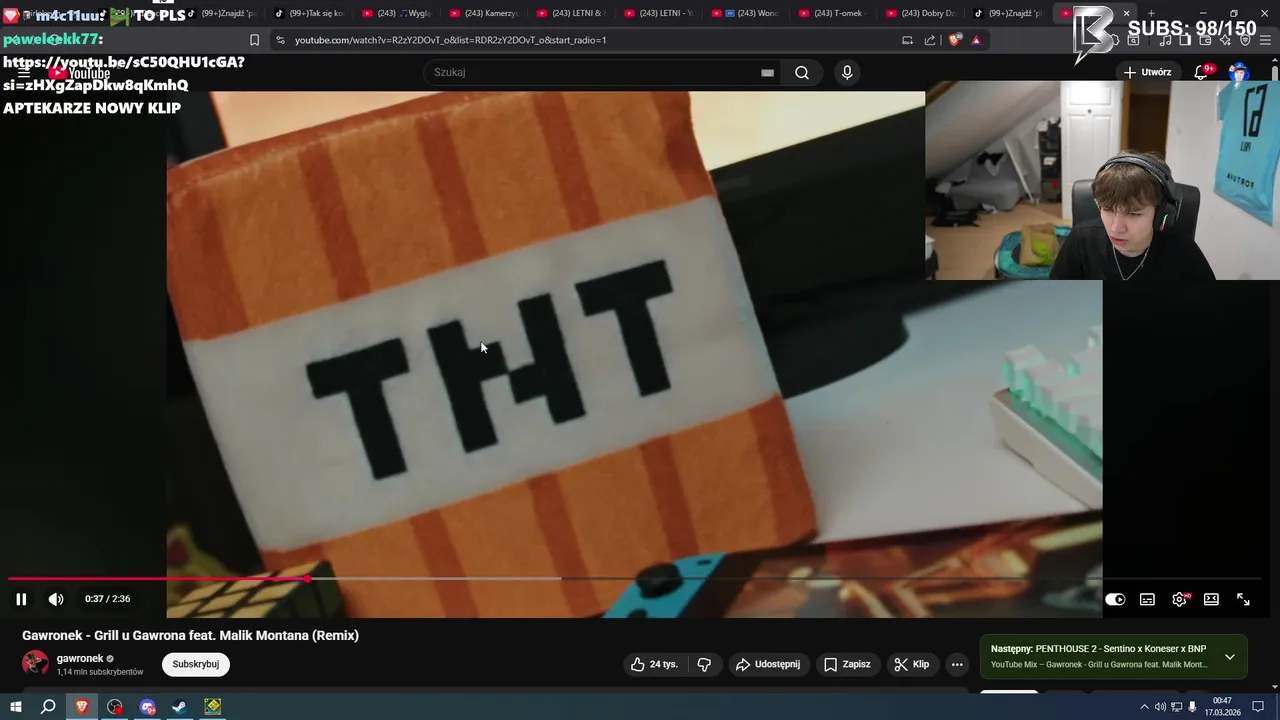
Task: Start voice search with the microphone
Action: (x=847, y=72)
